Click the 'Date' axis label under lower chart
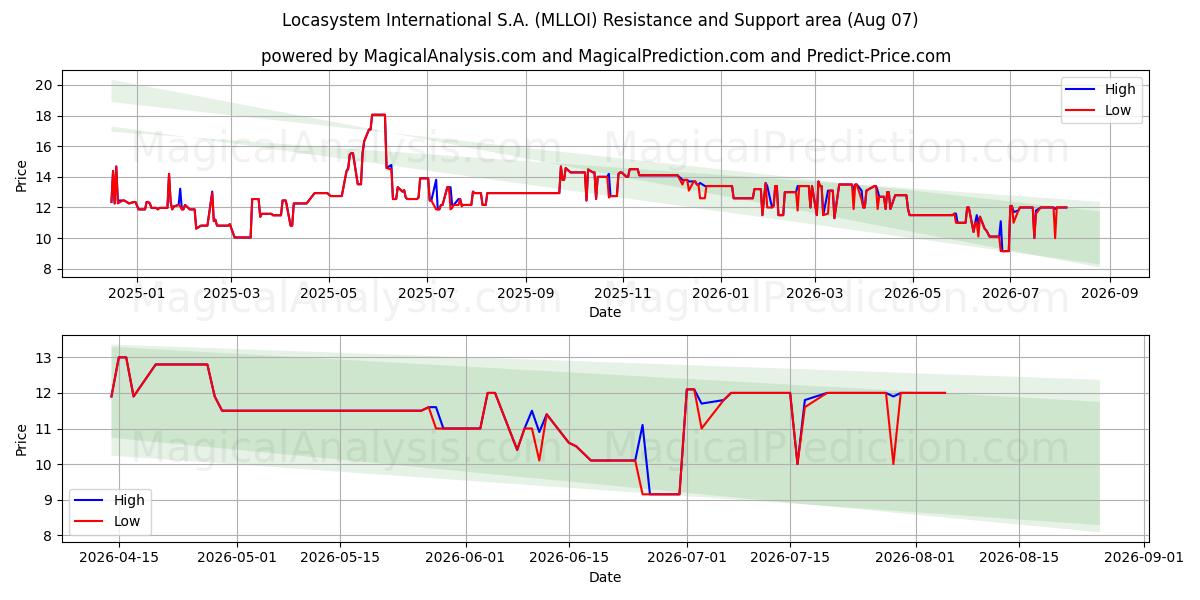The width and height of the screenshot is (1200, 600). point(605,577)
